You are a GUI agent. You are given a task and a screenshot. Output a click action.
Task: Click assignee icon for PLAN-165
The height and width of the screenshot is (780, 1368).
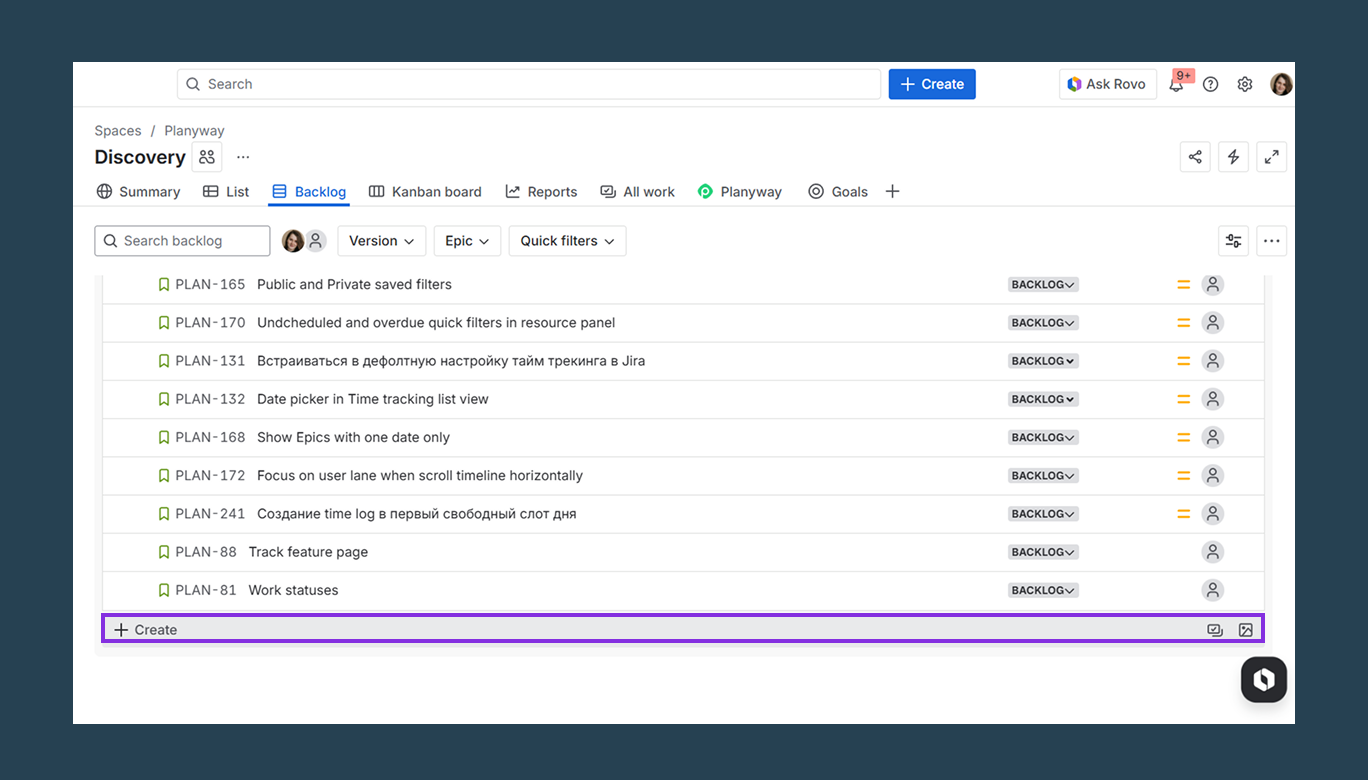point(1213,285)
